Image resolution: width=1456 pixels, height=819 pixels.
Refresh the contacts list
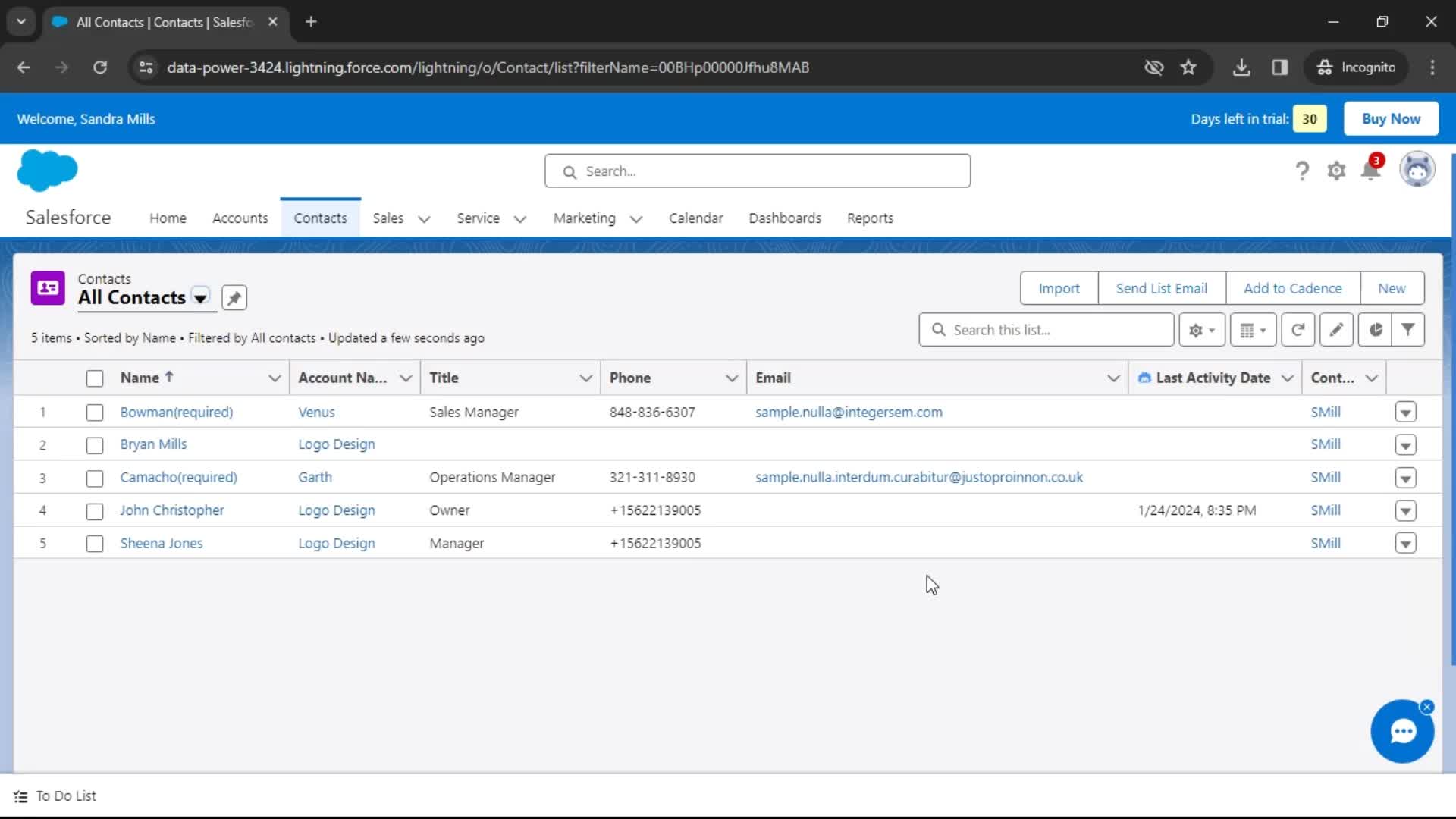(x=1298, y=330)
